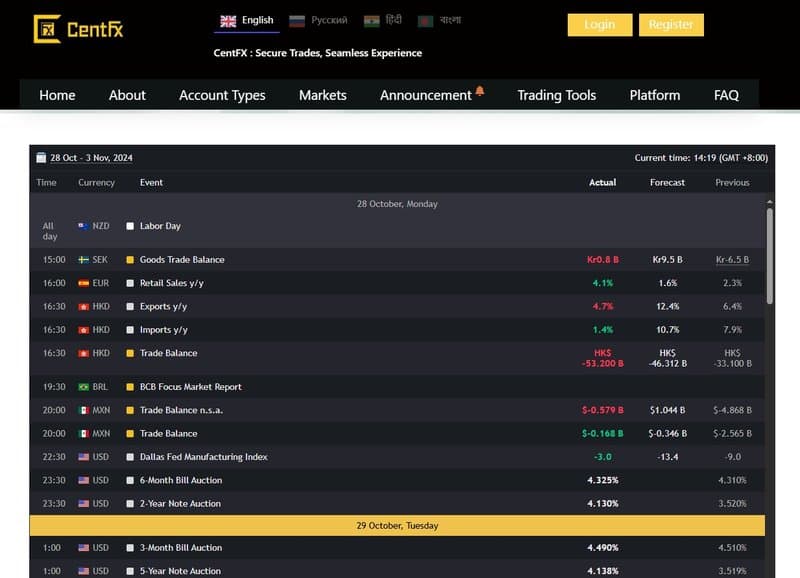800x578 pixels.
Task: Click the bell icon next to Announcement
Action: 480,92
